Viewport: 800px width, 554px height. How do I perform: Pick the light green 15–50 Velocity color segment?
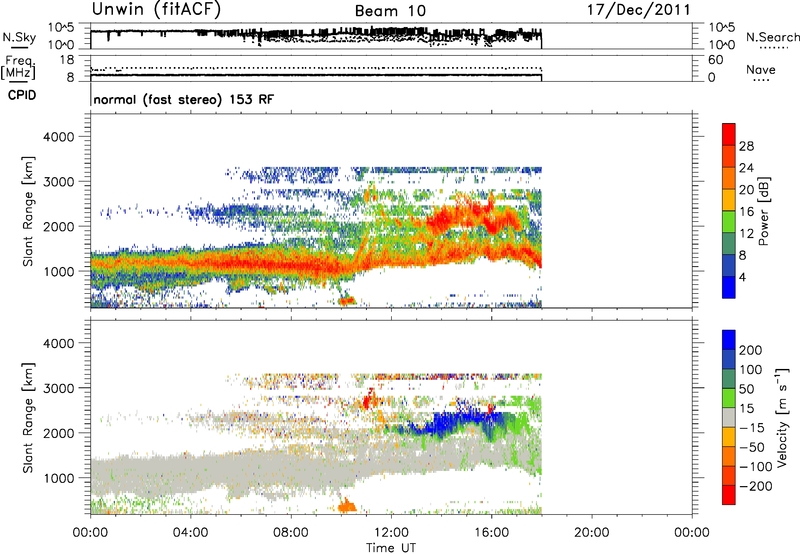coord(729,398)
